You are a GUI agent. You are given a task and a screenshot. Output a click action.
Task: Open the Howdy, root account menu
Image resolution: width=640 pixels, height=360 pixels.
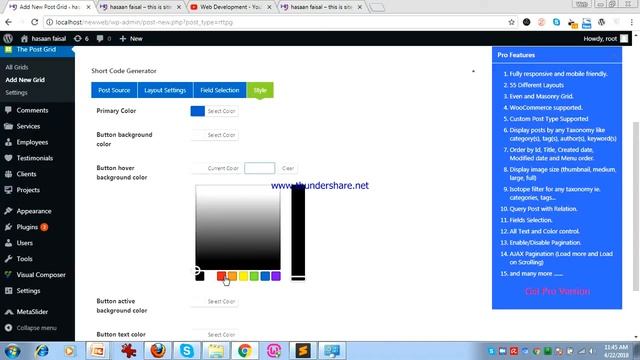[x=606, y=38]
